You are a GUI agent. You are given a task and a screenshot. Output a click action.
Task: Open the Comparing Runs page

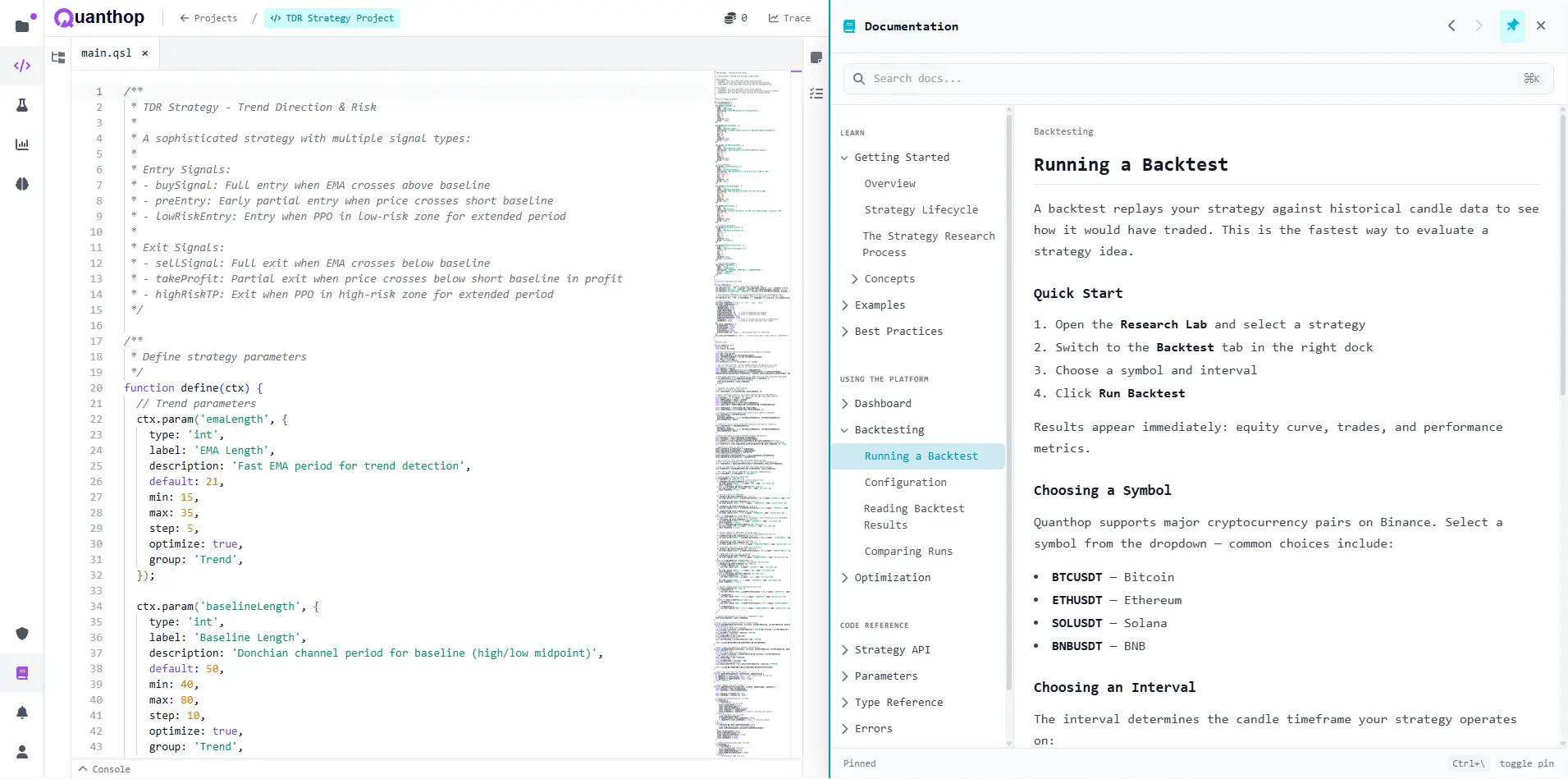tap(907, 552)
